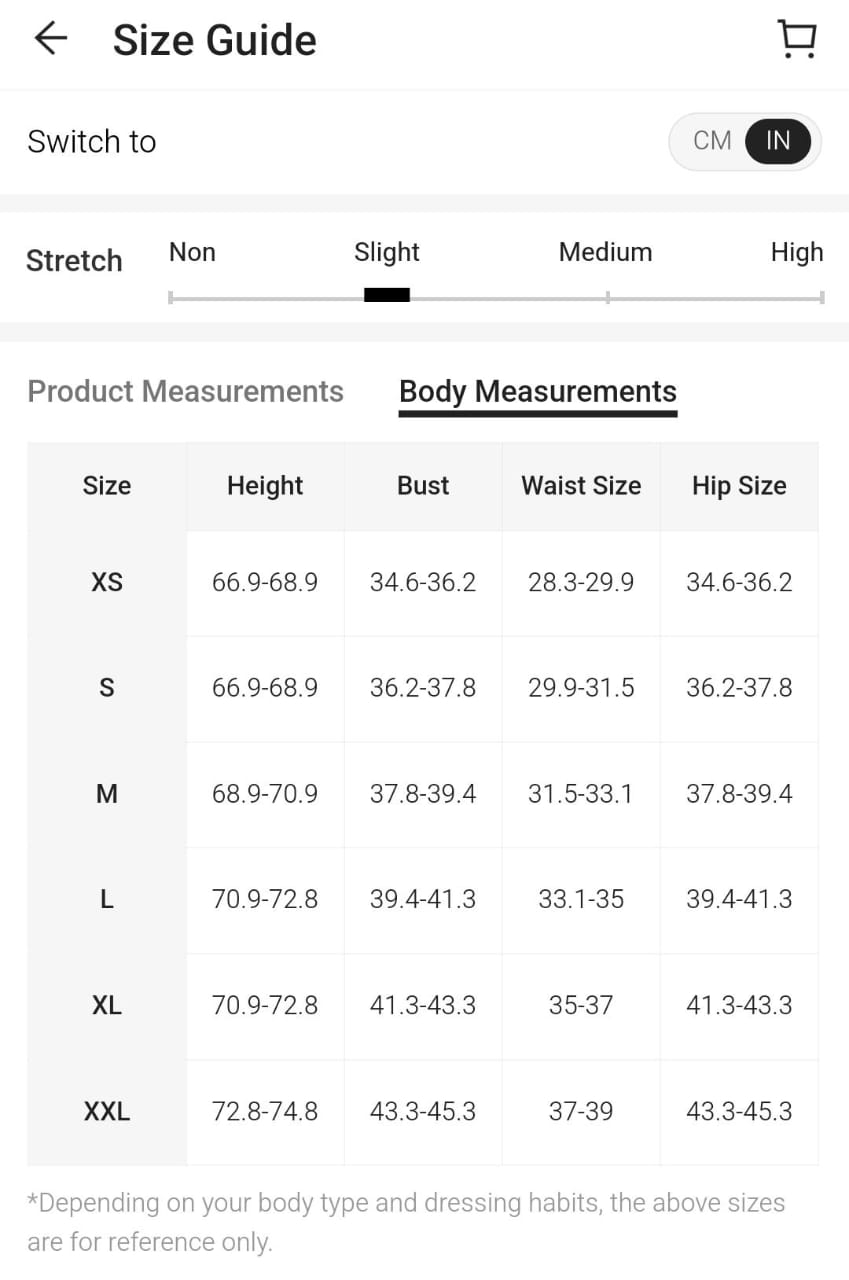Select IN unit option

(x=778, y=141)
